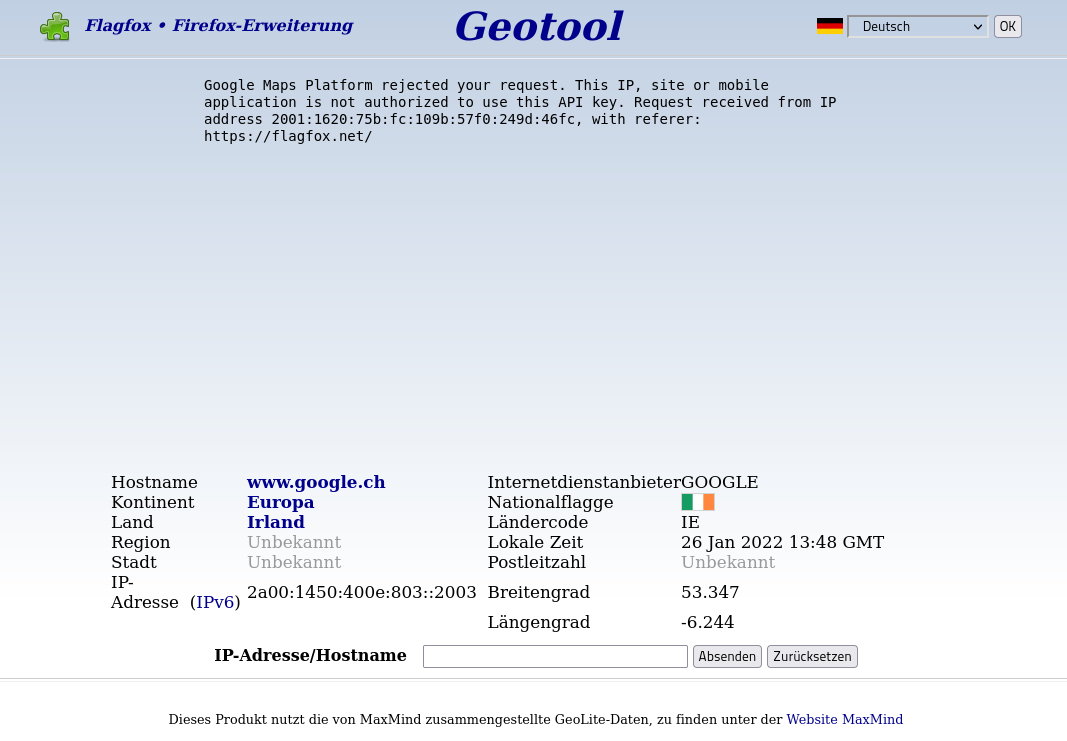
Task: Click the green Flagfox puzzle piece icon
Action: (54, 27)
